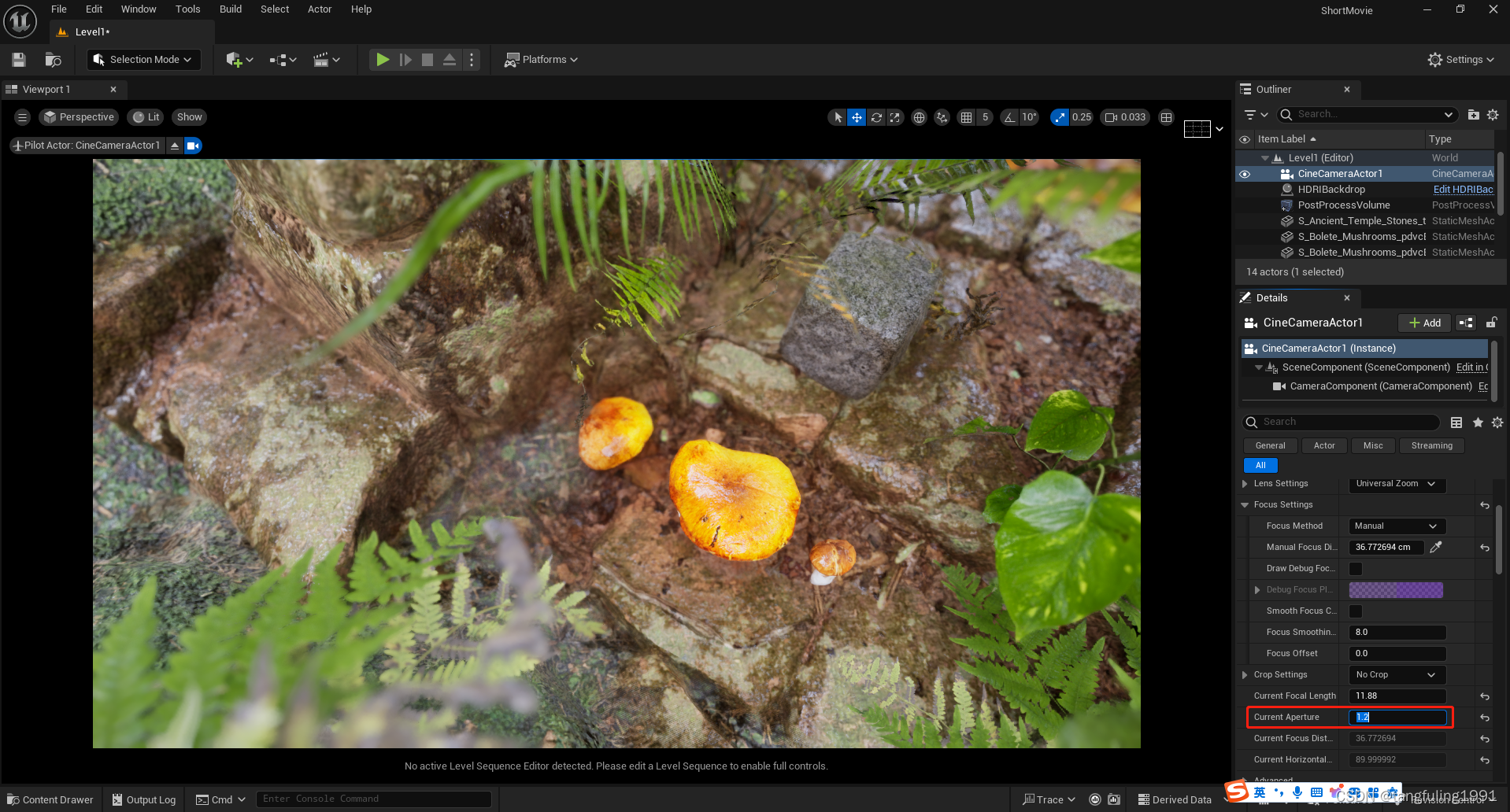Click the Stop simulation square button
This screenshot has height=812, width=1510.
[427, 60]
